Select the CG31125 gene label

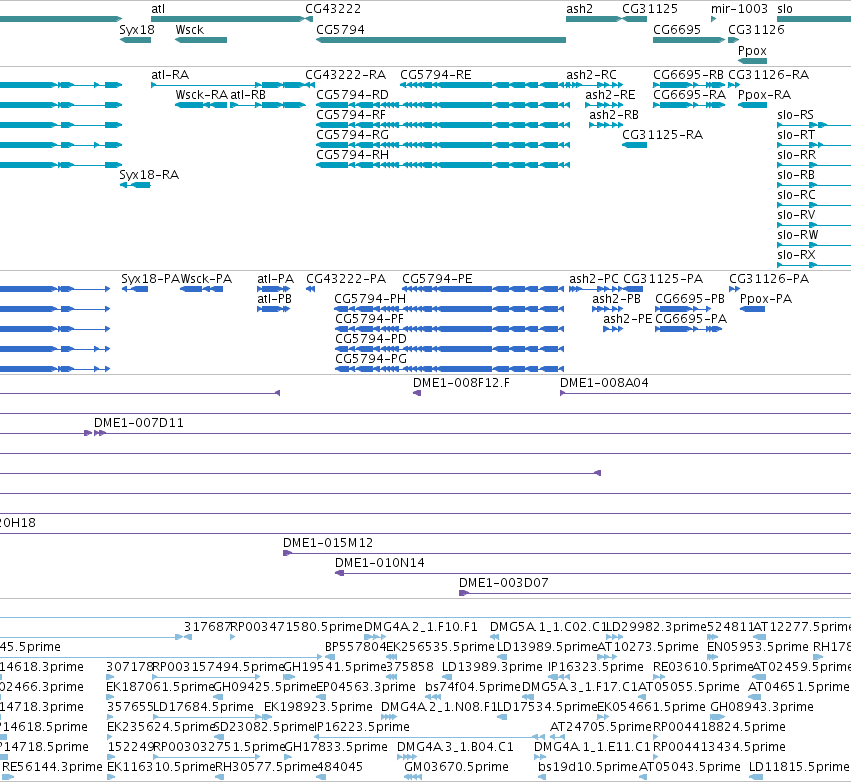[x=650, y=9]
